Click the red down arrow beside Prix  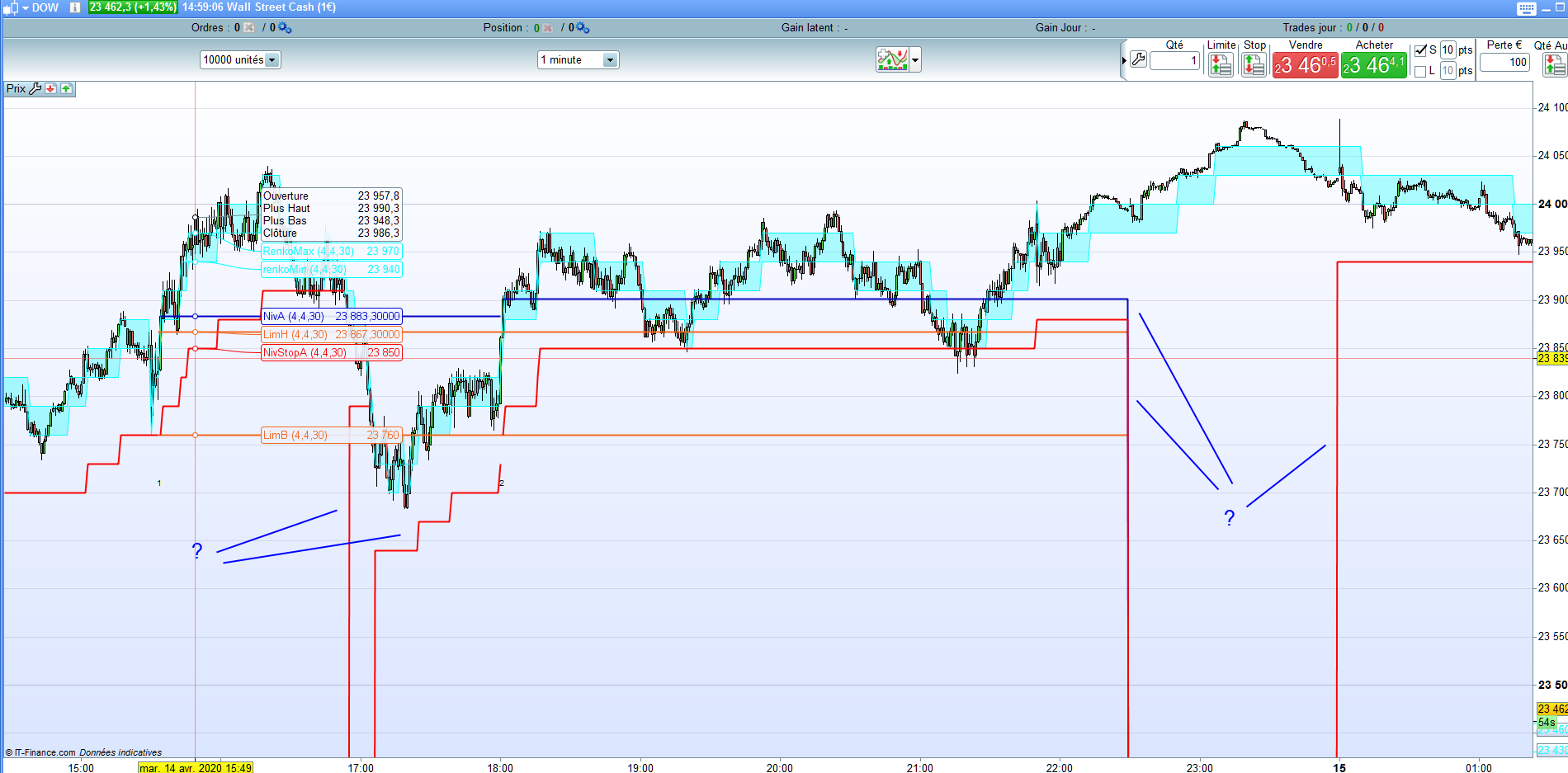coord(51,88)
